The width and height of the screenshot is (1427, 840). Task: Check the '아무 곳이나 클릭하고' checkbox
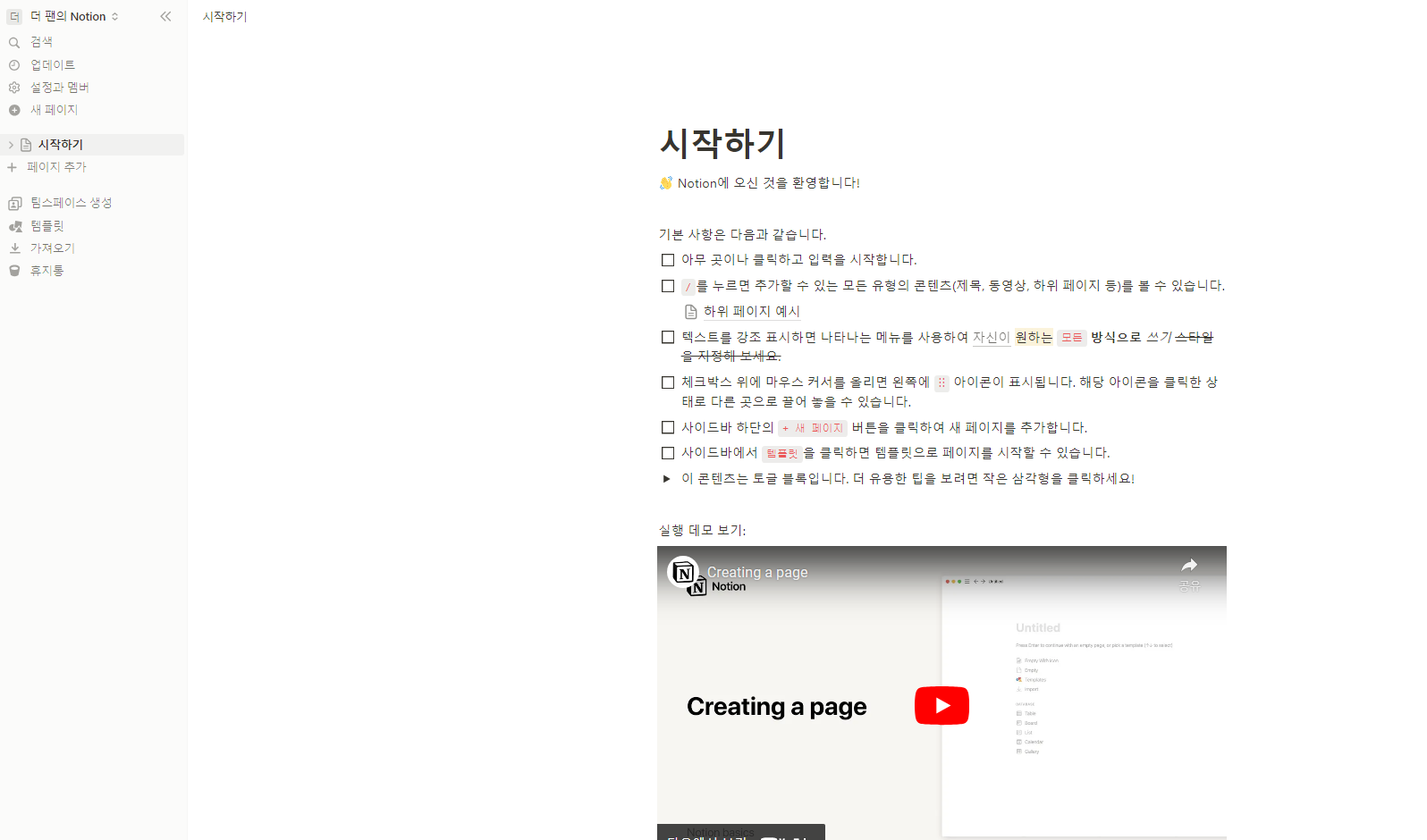point(668,260)
